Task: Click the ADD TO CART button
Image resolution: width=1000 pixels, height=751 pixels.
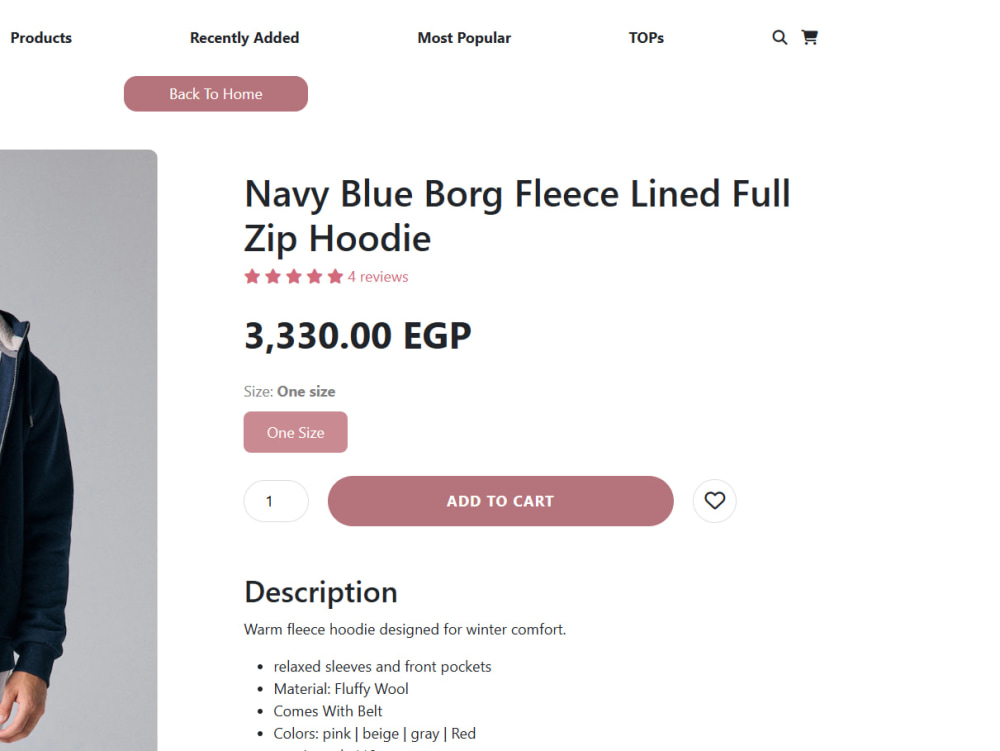Action: [x=501, y=501]
